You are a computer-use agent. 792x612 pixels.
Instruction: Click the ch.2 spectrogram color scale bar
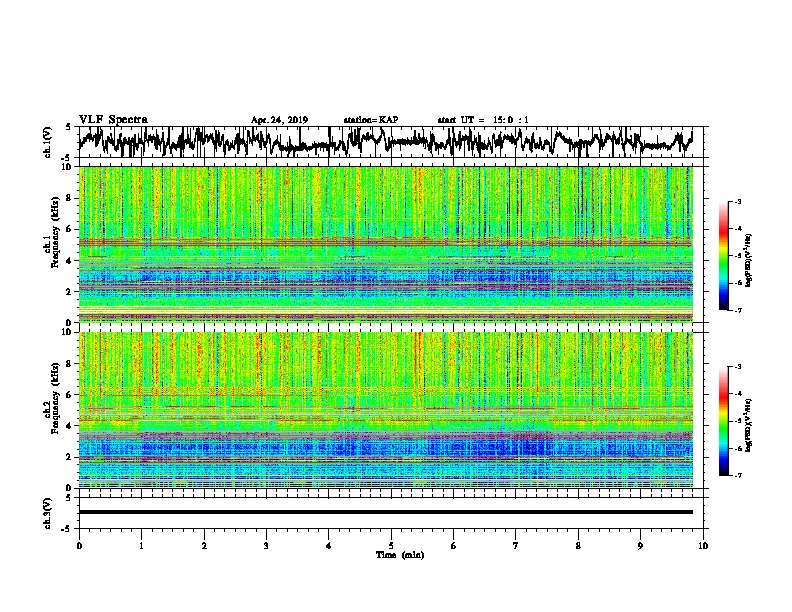(723, 421)
